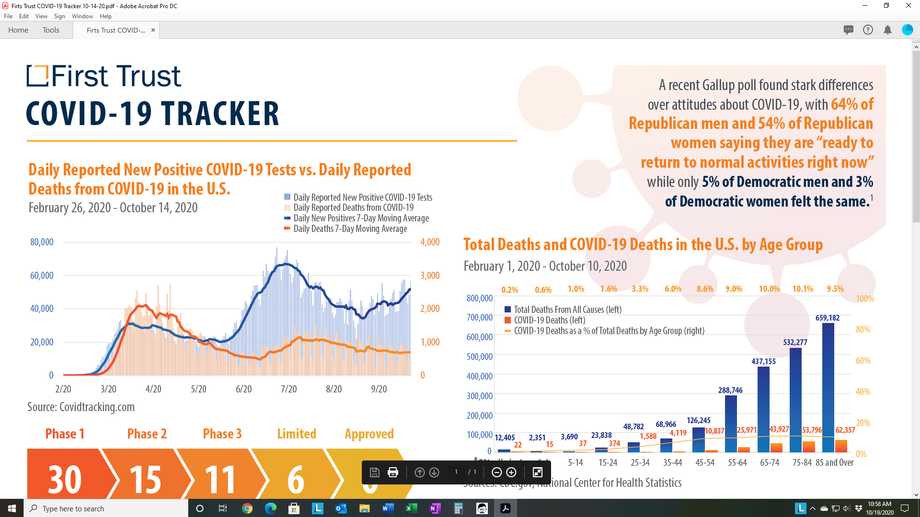Click 'Phase 3' label above the 11 arrow
This screenshot has height=517, width=920.
coord(222,434)
